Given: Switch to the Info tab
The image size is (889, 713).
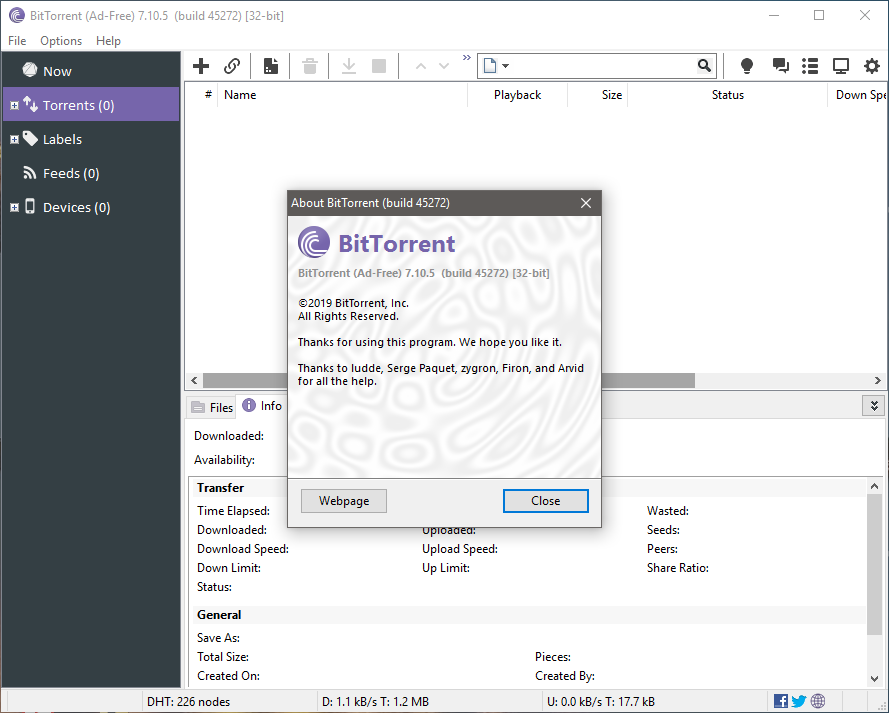Looking at the screenshot, I should point(262,406).
